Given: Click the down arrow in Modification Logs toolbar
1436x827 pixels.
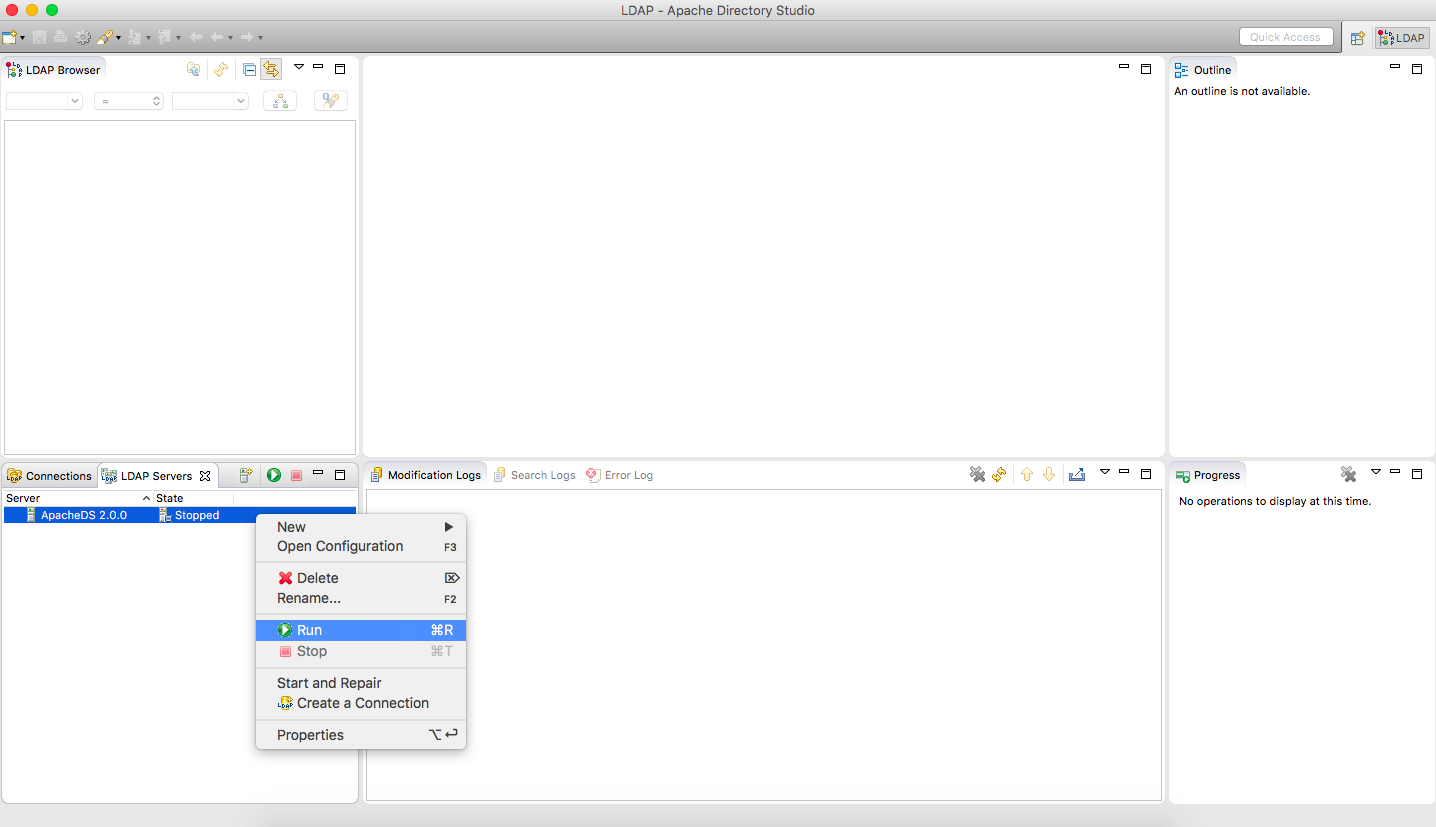Looking at the screenshot, I should 1049,474.
